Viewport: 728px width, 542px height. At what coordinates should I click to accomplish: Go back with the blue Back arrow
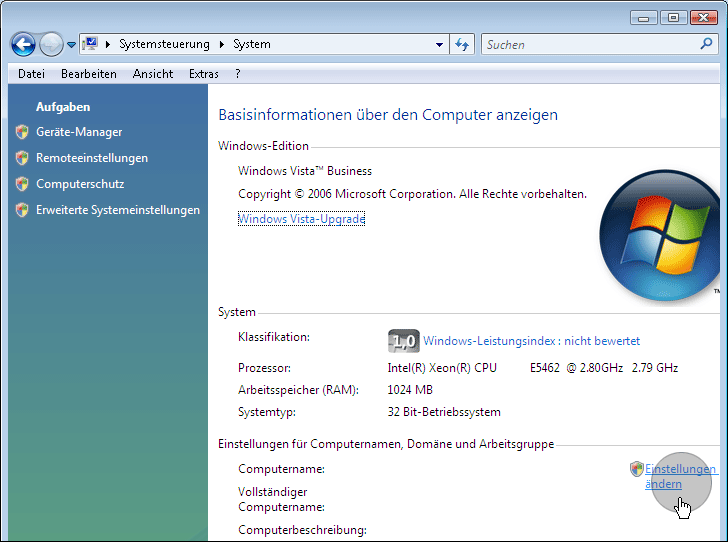(23, 45)
